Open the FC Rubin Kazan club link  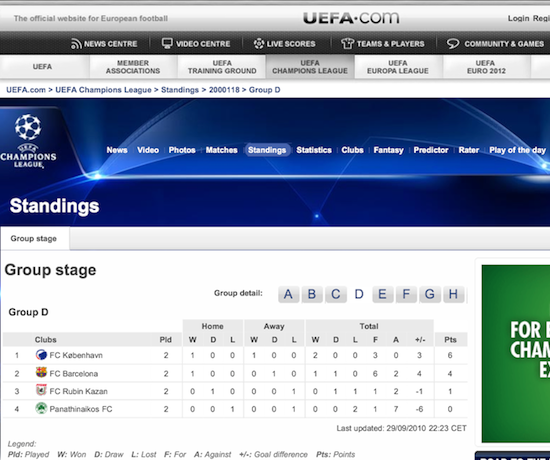tap(79, 391)
